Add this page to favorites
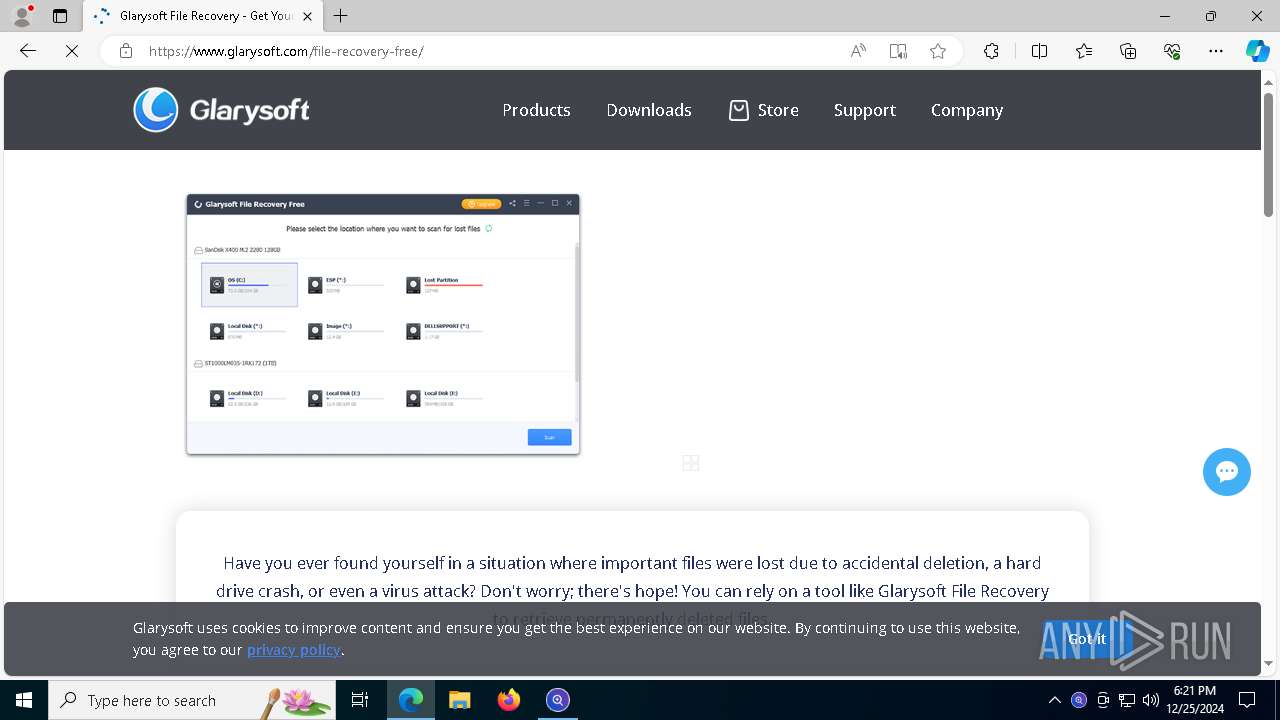 pos(938,51)
